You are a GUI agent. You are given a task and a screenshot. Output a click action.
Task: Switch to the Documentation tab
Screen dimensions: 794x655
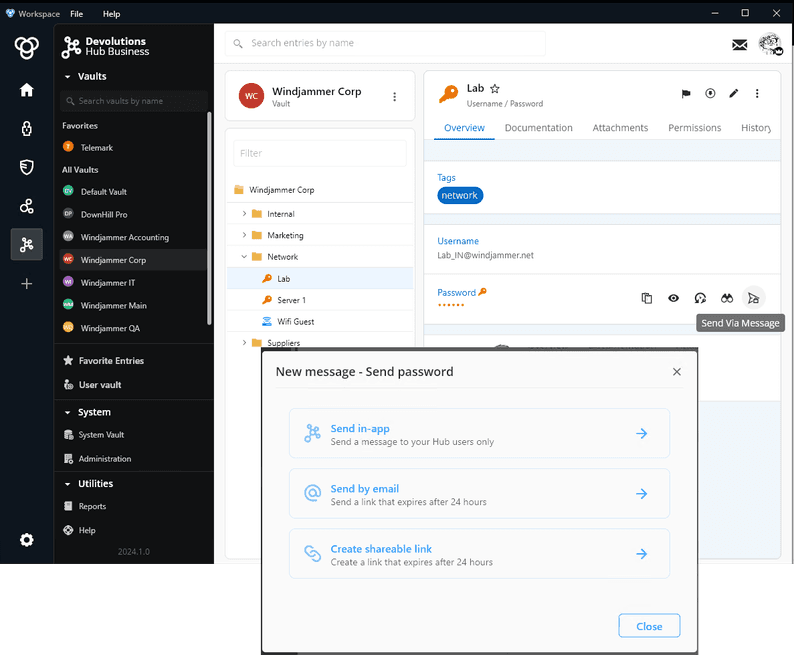point(538,128)
